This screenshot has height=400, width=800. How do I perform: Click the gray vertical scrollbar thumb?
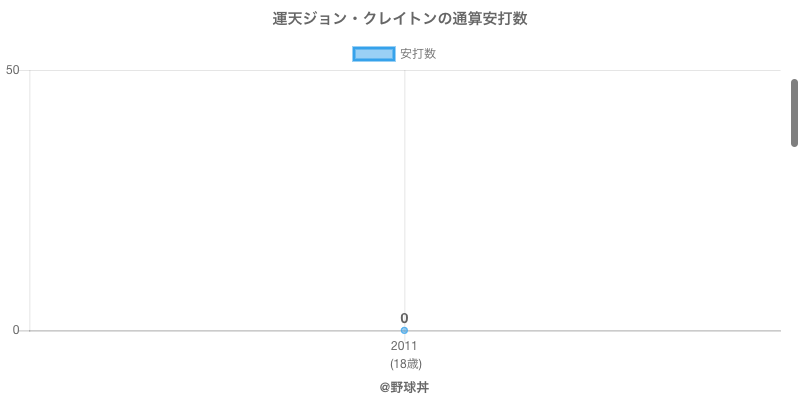tap(794, 112)
